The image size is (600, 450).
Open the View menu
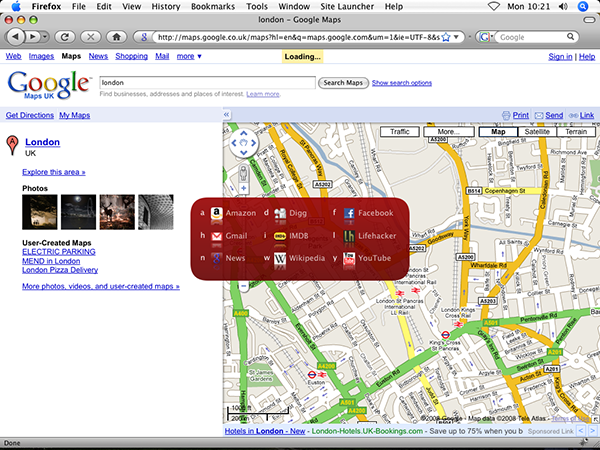(x=131, y=6)
